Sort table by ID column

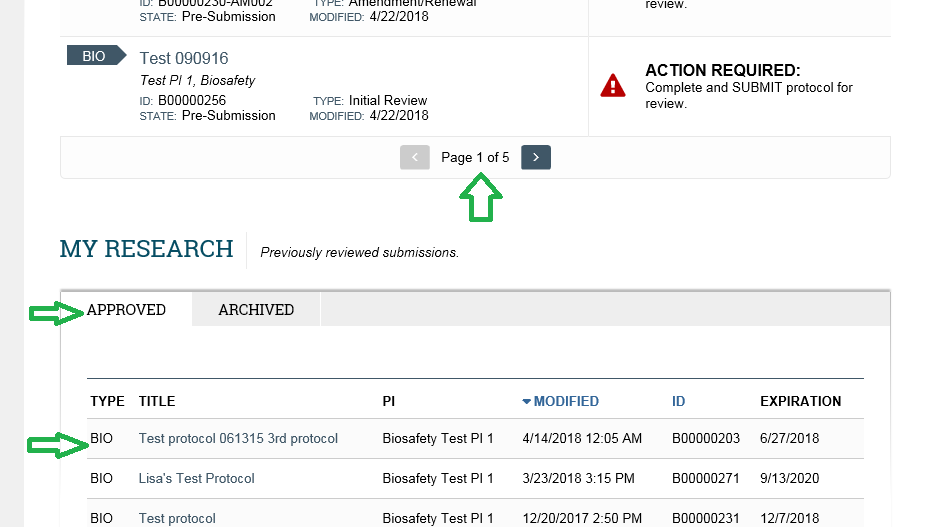(x=678, y=401)
